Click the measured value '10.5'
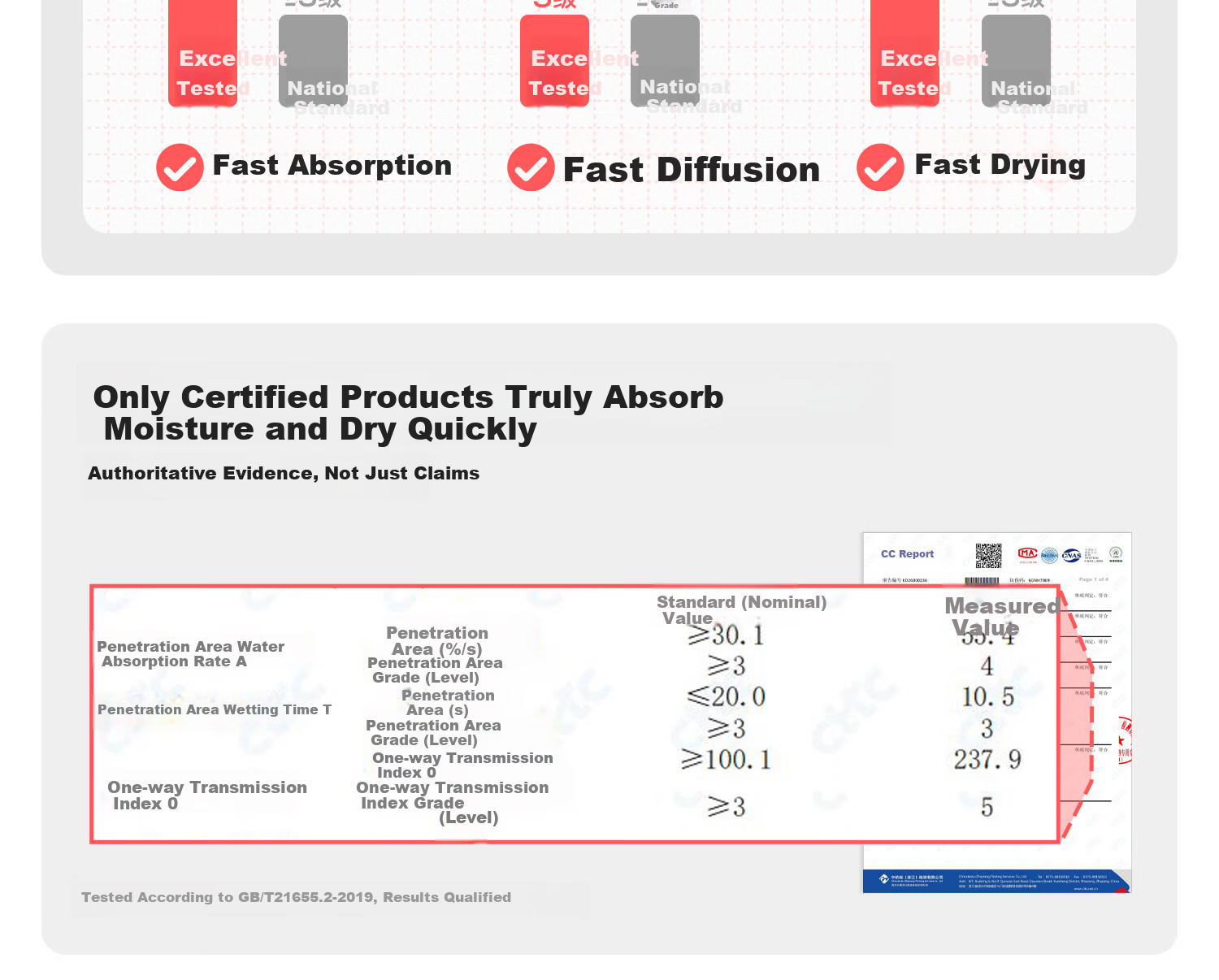 click(x=987, y=697)
